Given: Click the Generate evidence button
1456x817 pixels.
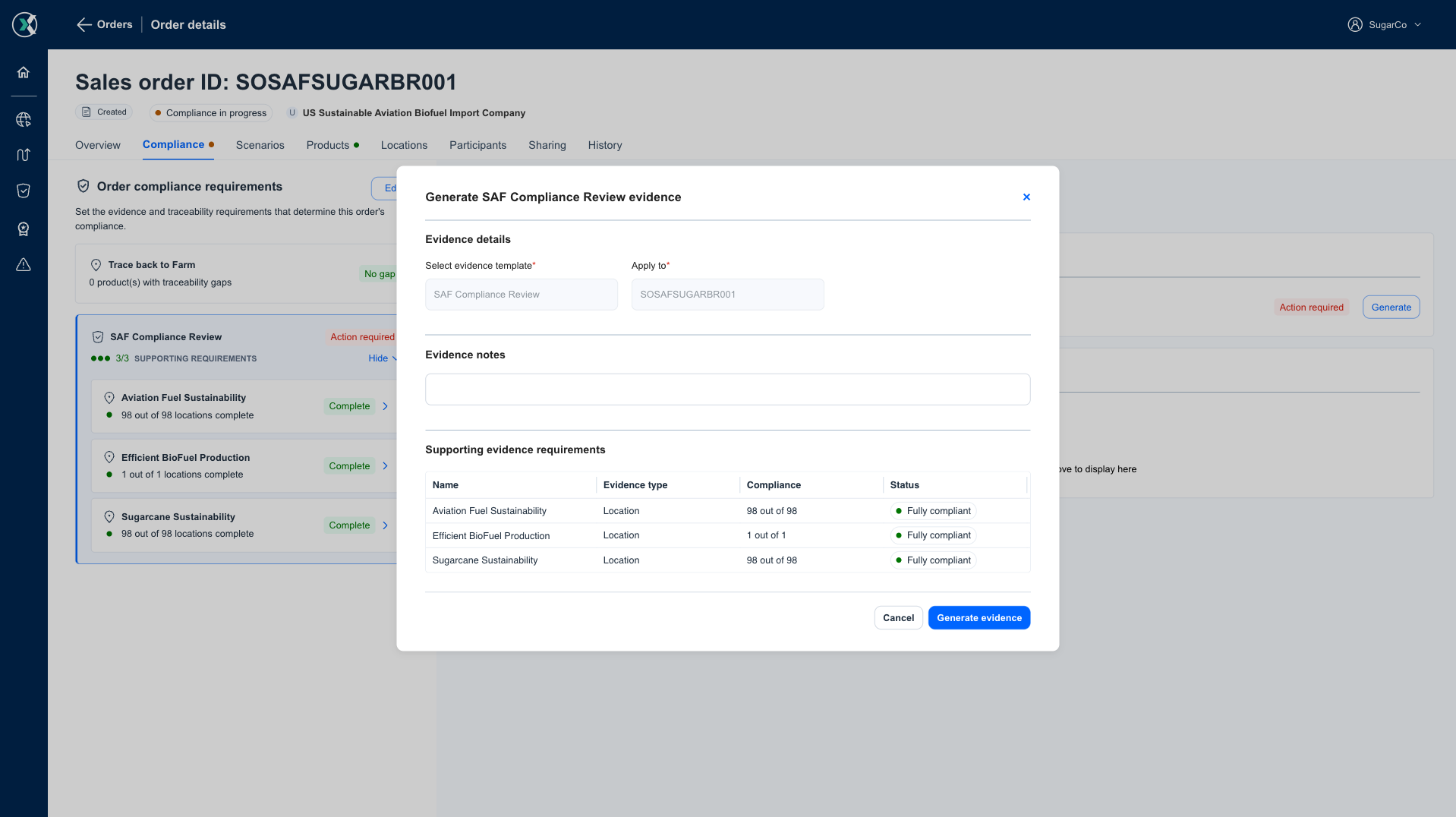Looking at the screenshot, I should pyautogui.click(x=979, y=618).
